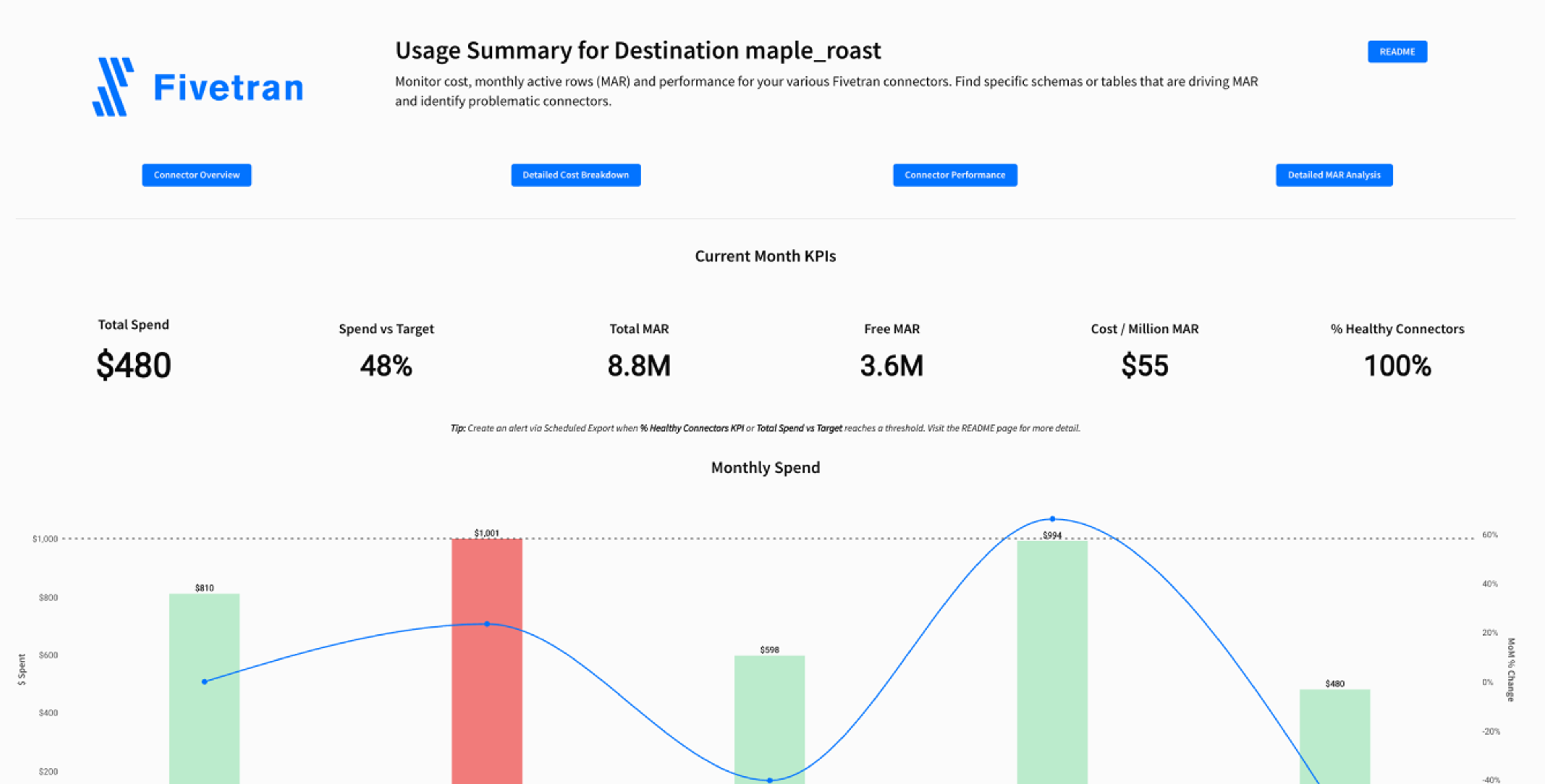Click the MoM % Change axis title
The height and width of the screenshot is (784, 1545).
coord(1510,669)
